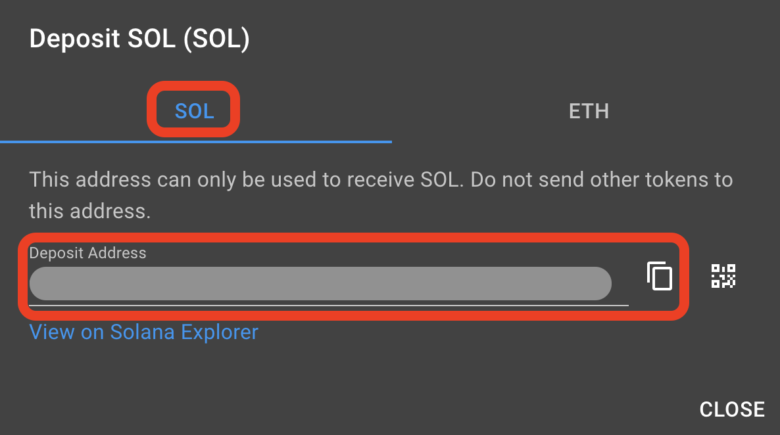Select the grayed-out deposit address text
Viewport: 780px width, 435px height.
click(x=320, y=283)
